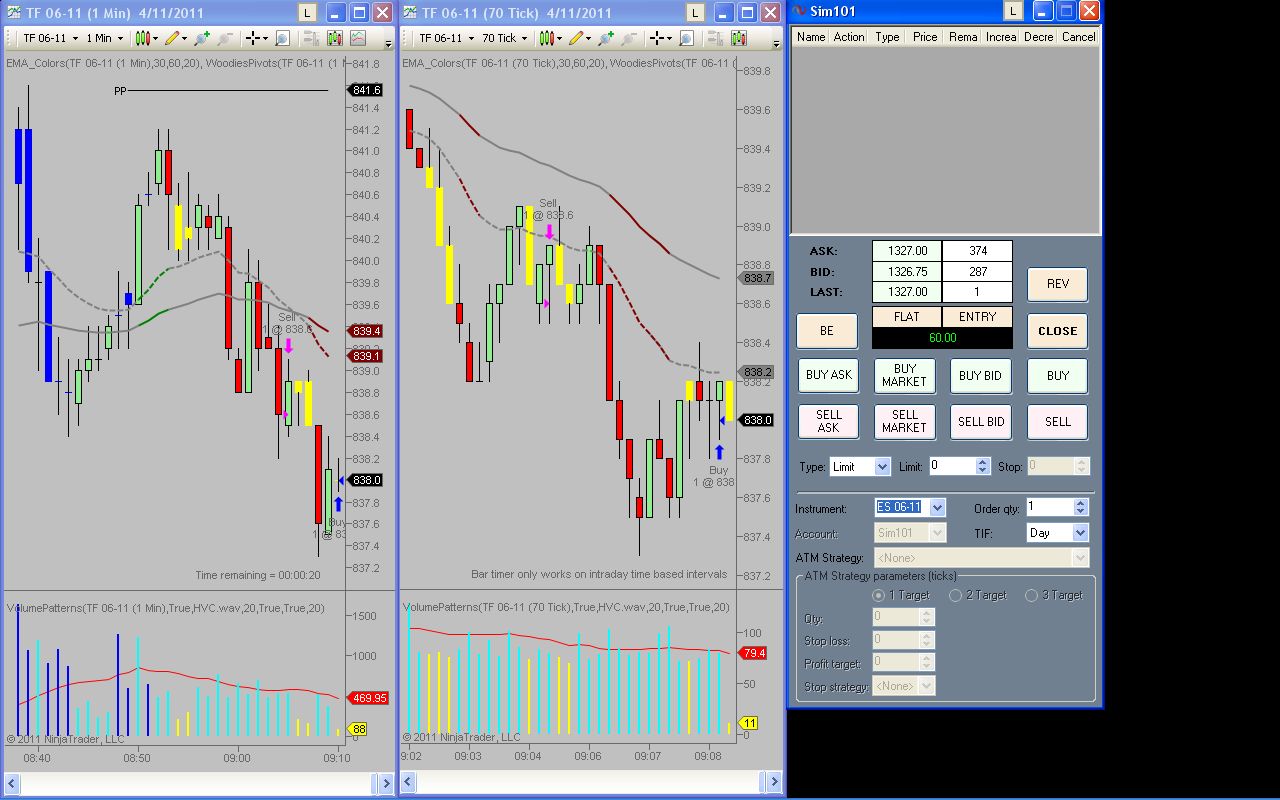1280x800 pixels.
Task: Click the Limit price stepper arrows
Action: [983, 466]
